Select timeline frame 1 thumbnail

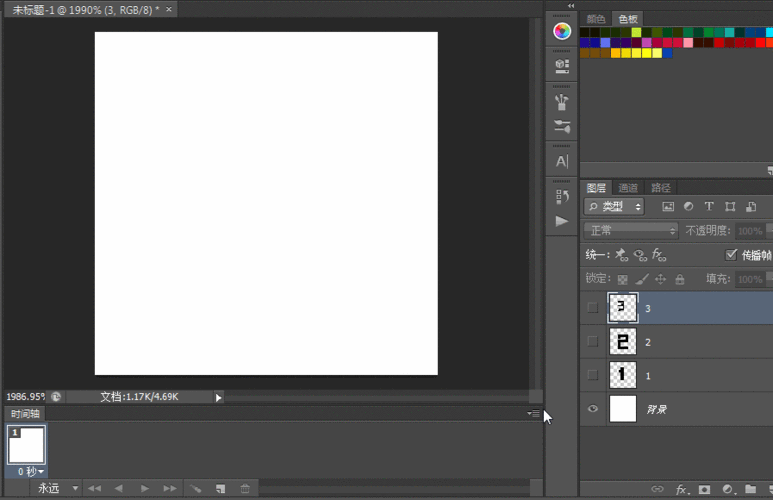click(27, 445)
